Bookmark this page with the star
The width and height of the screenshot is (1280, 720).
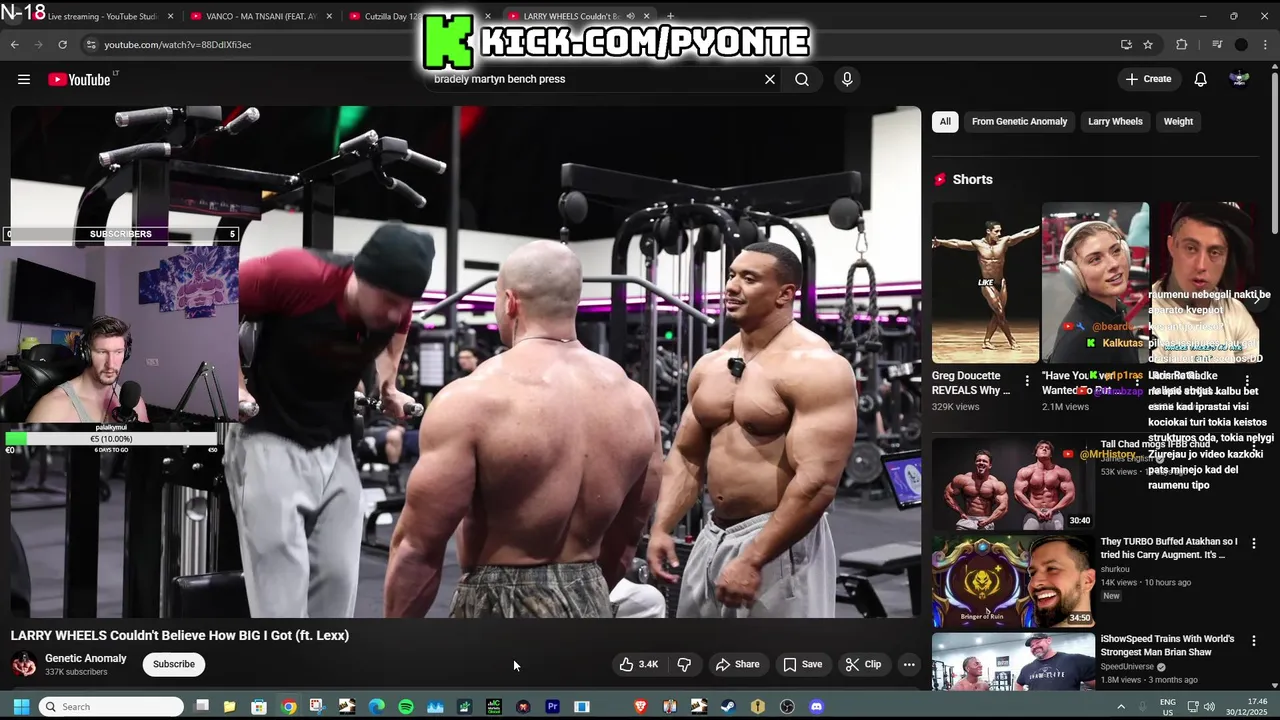point(1148,44)
